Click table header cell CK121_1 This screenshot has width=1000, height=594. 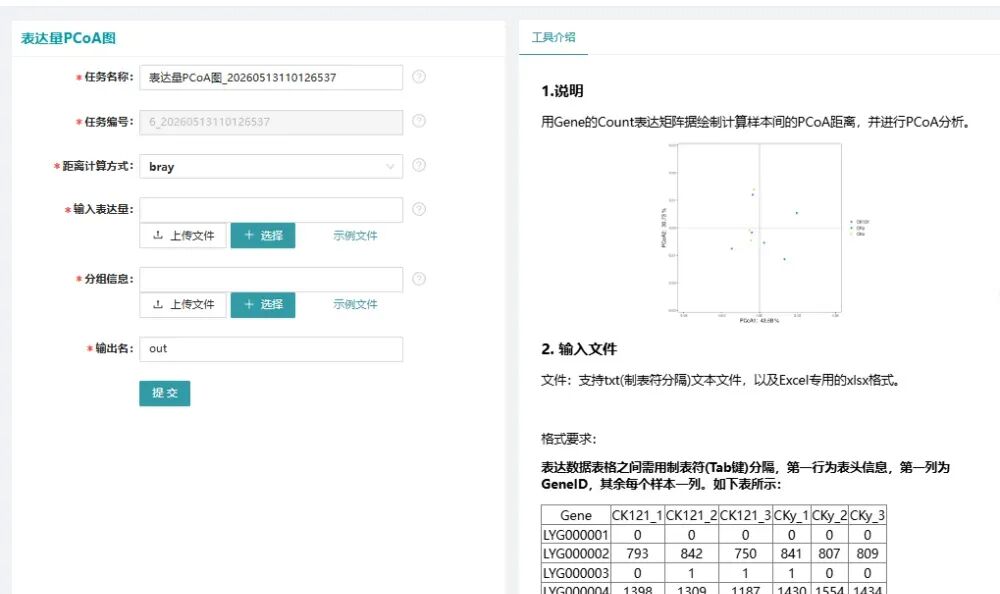click(637, 515)
